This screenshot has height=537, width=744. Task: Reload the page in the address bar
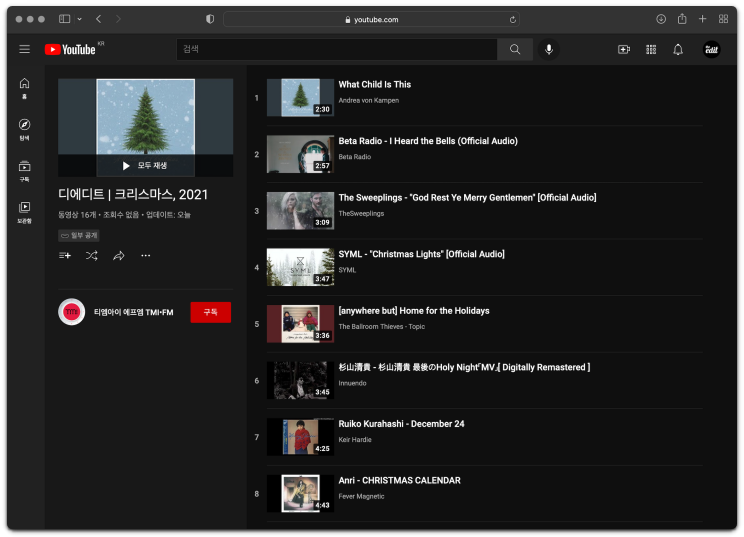point(512,19)
